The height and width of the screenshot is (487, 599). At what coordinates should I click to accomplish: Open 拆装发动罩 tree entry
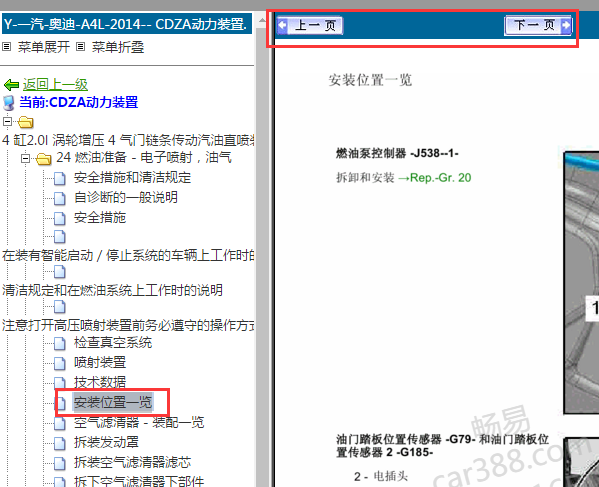tap(106, 442)
